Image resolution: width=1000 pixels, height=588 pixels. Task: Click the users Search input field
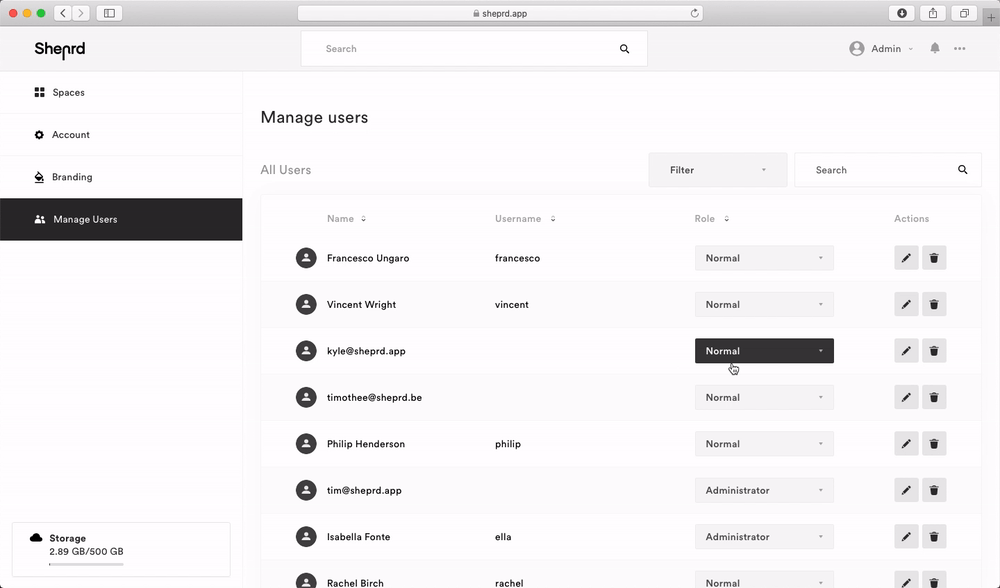click(x=875, y=170)
